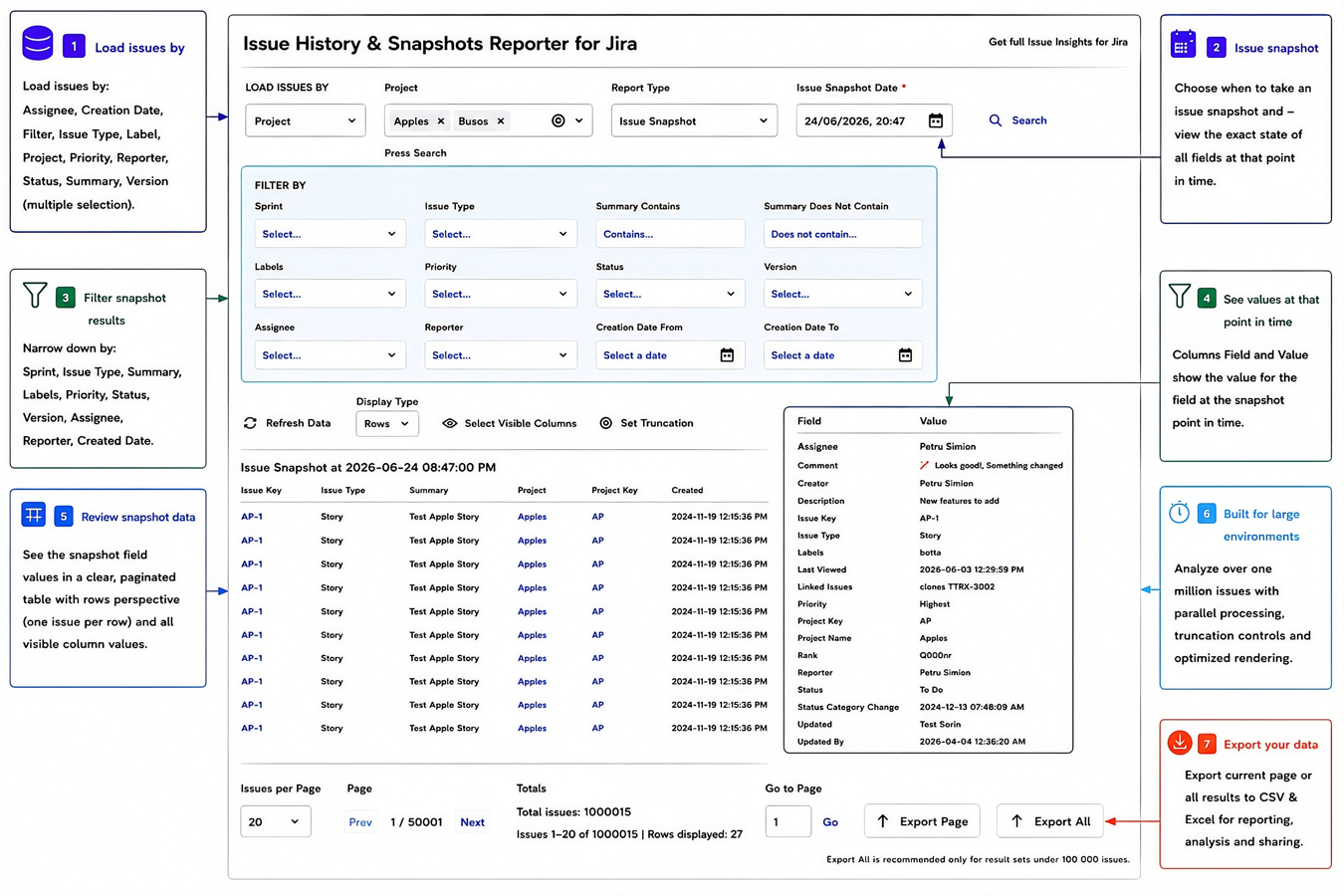The width and height of the screenshot is (1344, 896).
Task: Click the Search button
Action: point(1017,120)
